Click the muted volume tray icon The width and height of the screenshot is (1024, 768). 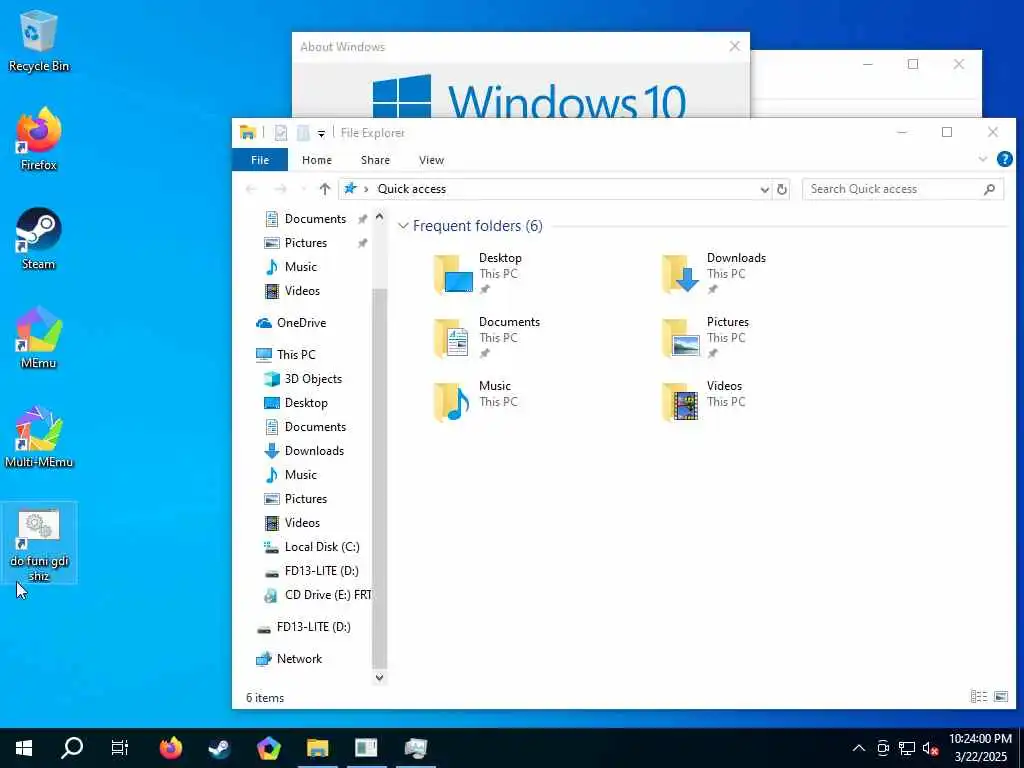[x=931, y=748]
